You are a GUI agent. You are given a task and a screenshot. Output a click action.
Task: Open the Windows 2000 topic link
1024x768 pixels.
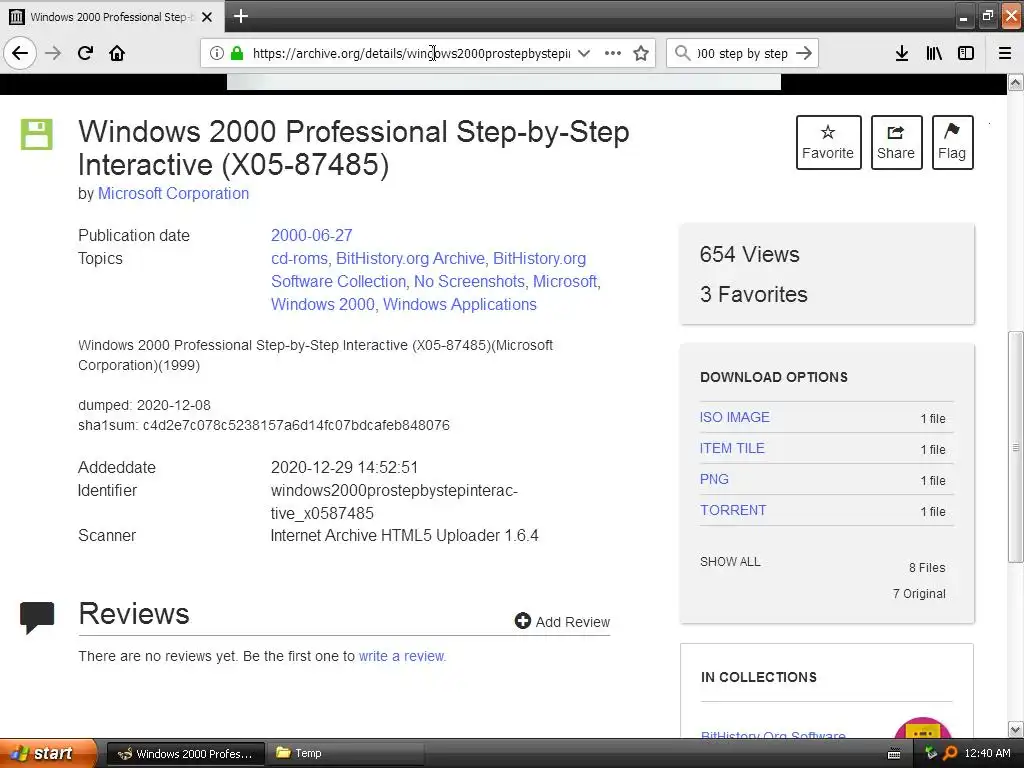point(323,304)
